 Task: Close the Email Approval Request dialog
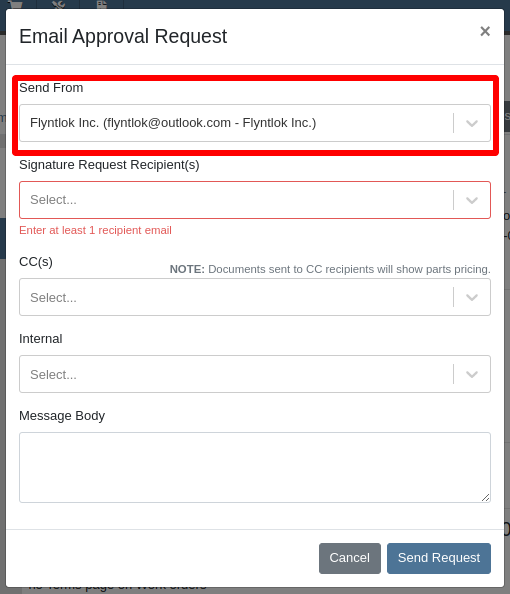485,31
